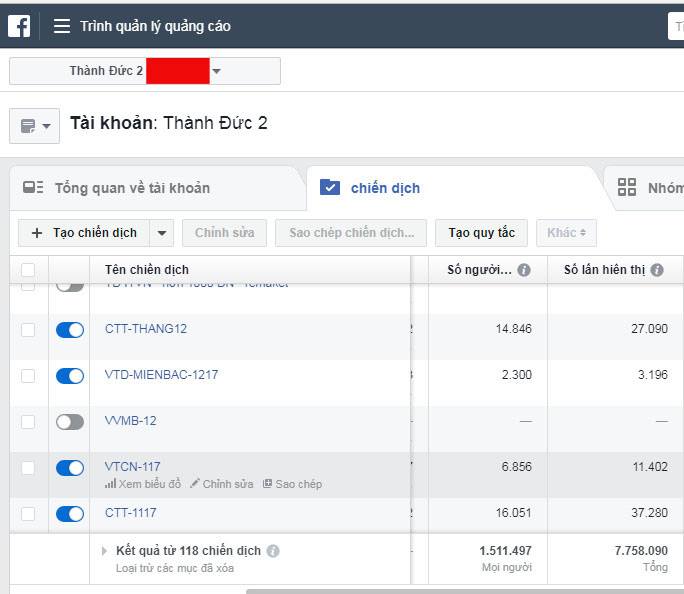The height and width of the screenshot is (594, 684).
Task: Open the Nhóm ad sets tab
Action: [x=646, y=188]
